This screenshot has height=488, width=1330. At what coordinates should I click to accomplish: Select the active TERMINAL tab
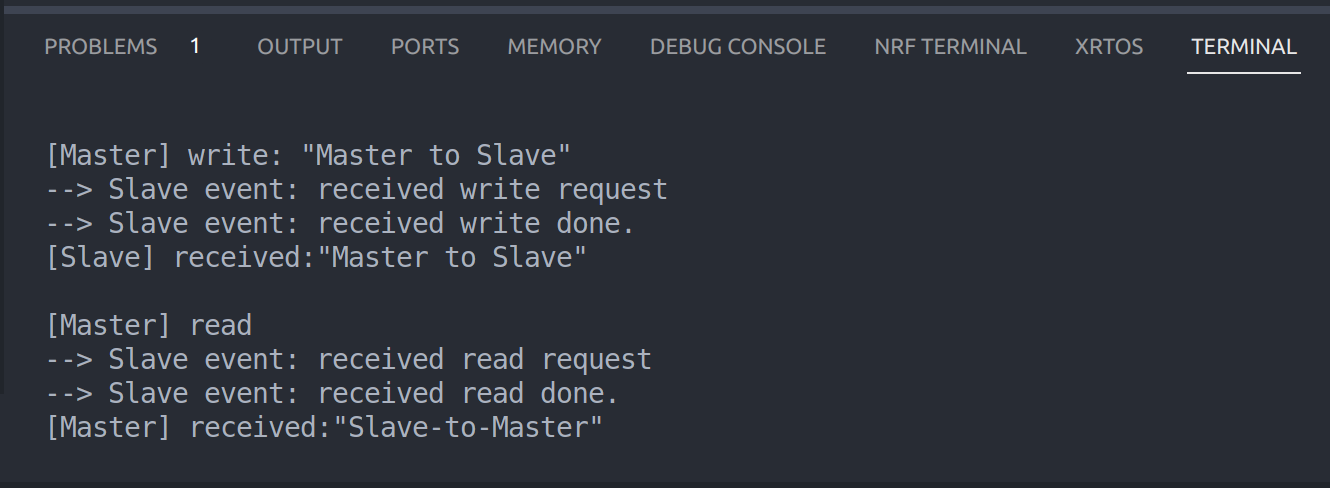click(x=1244, y=47)
